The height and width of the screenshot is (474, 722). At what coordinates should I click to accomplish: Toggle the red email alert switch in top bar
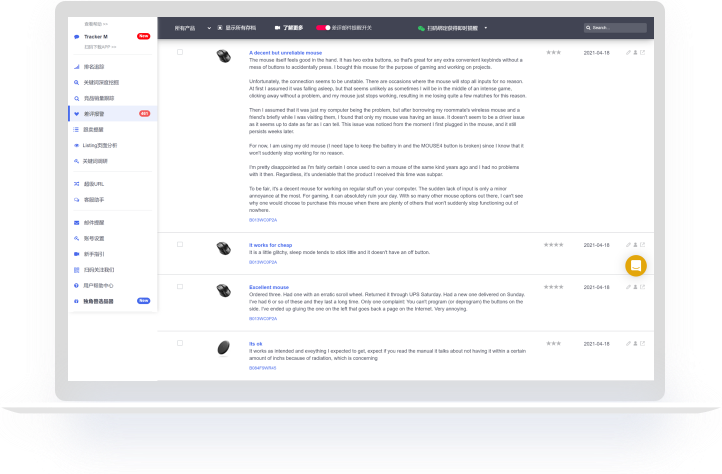[323, 28]
